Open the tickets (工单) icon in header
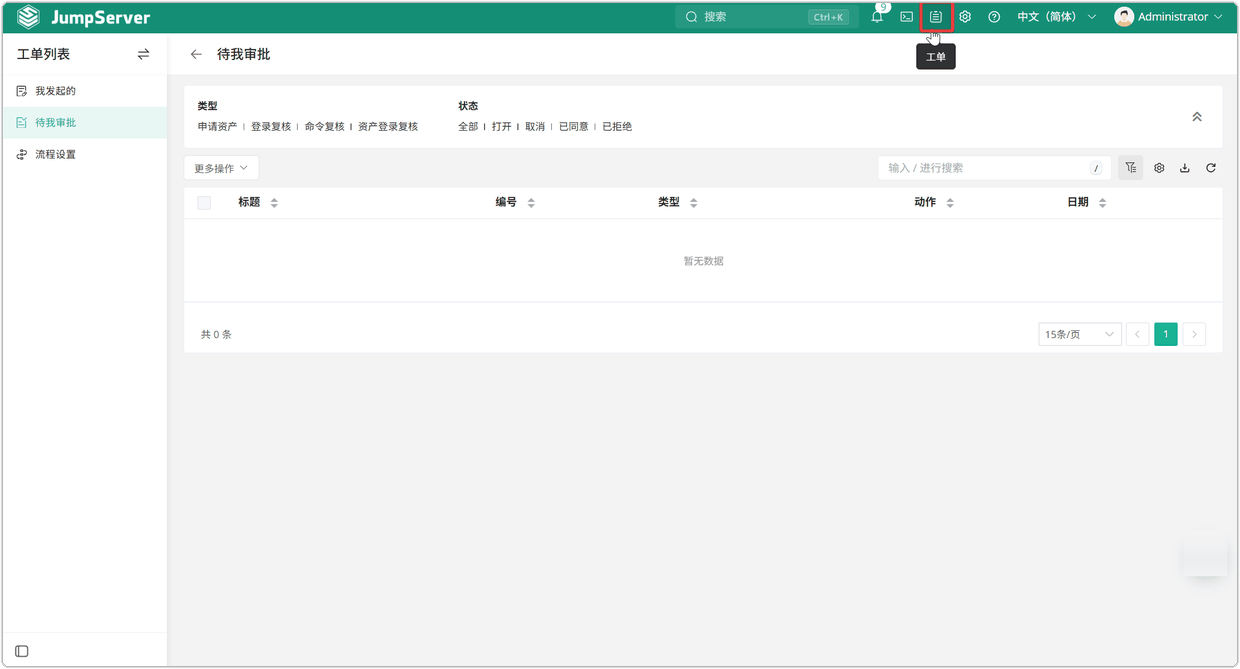This screenshot has height=669, width=1240. point(936,17)
